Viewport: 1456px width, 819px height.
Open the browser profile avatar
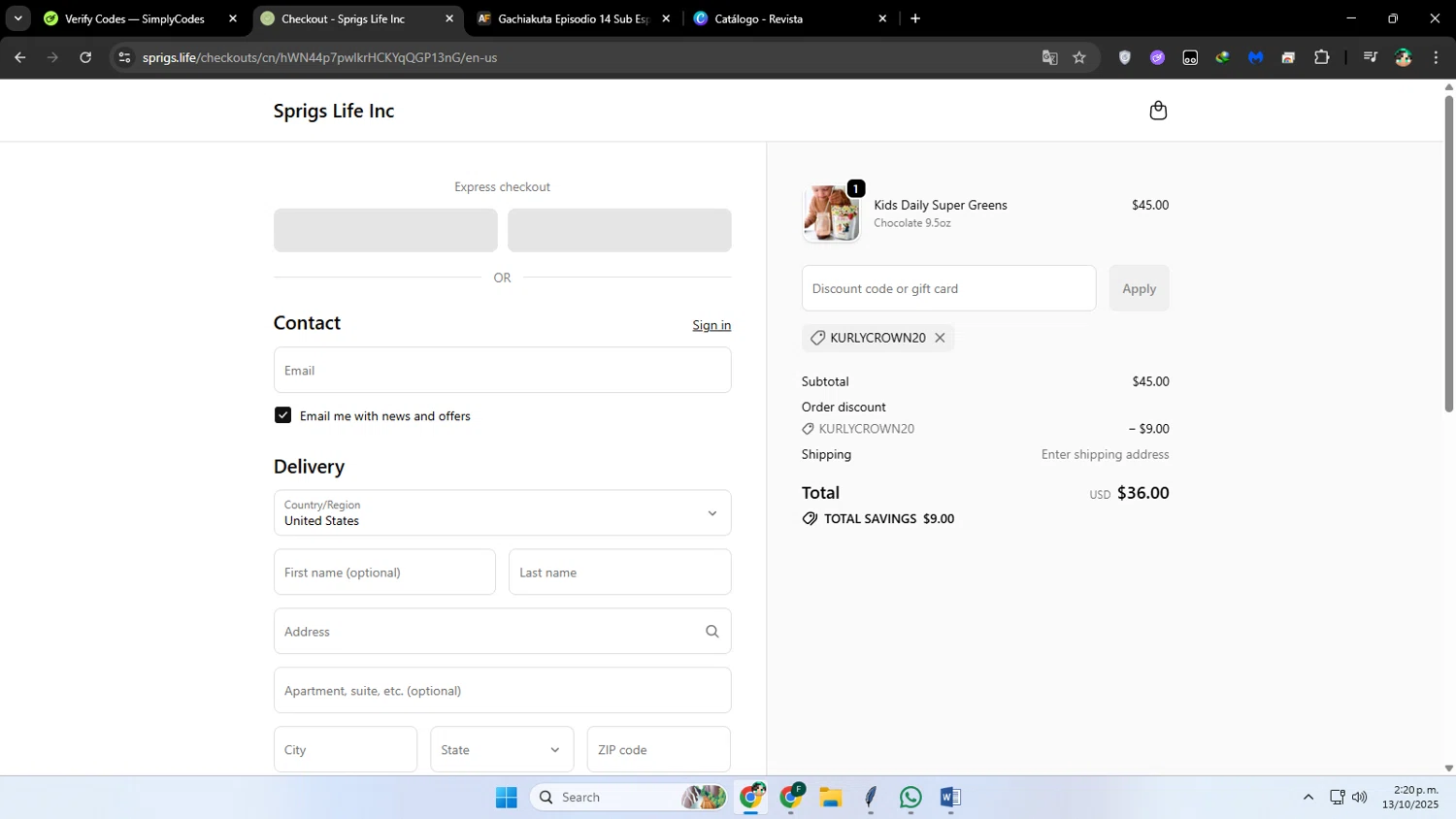pyautogui.click(x=1404, y=57)
